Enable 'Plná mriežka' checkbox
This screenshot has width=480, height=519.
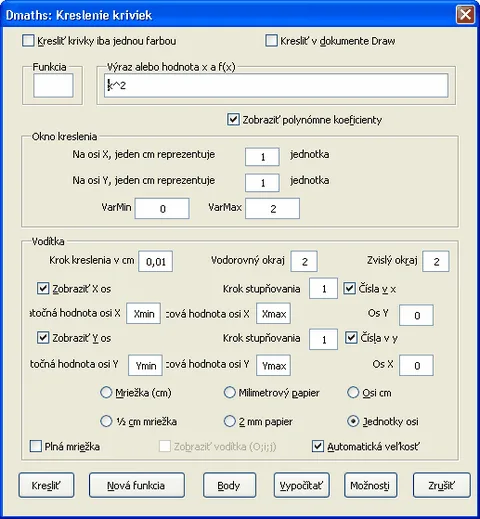coord(36,446)
